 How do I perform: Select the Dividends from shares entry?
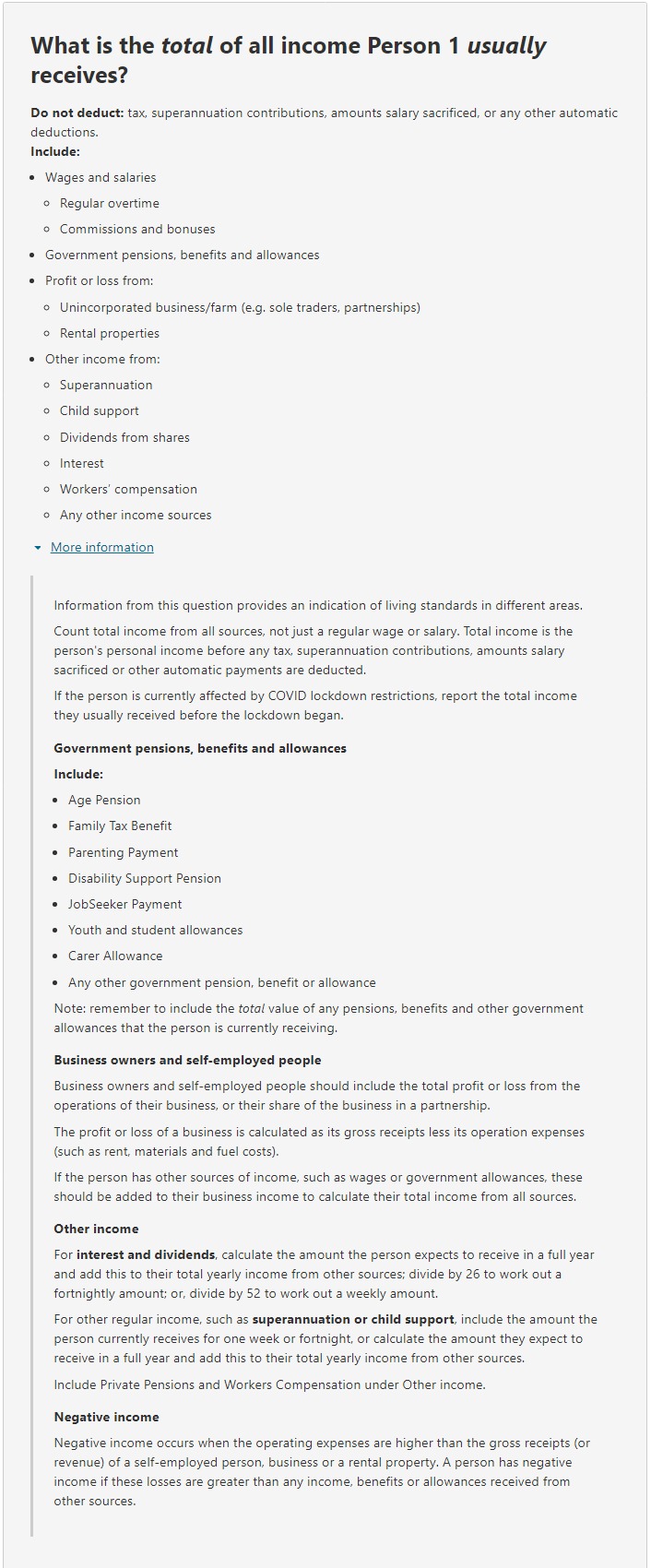click(x=124, y=437)
